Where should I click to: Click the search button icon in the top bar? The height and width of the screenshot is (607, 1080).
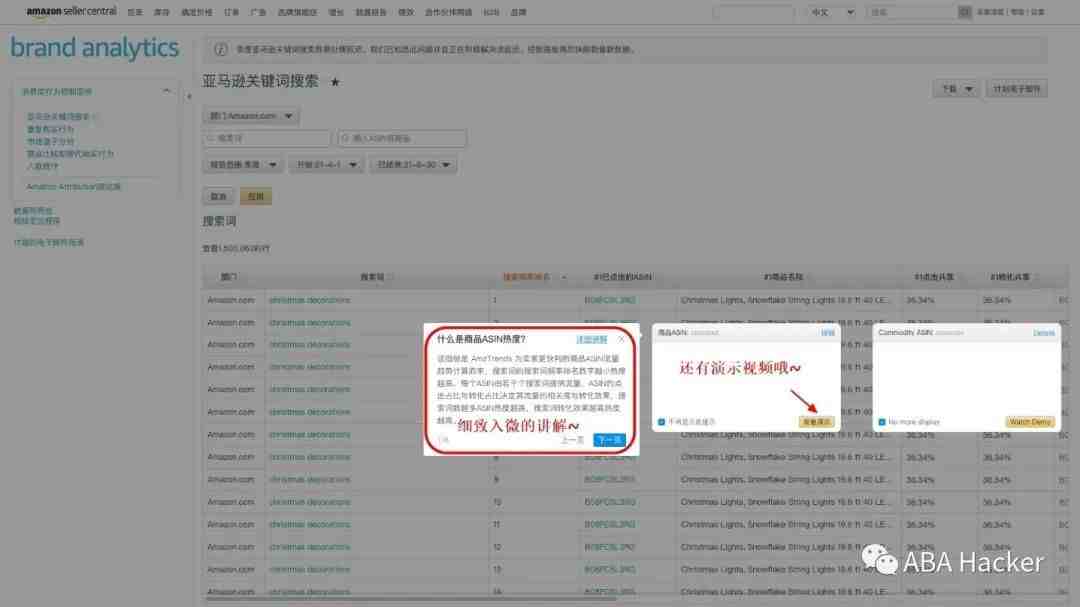coord(964,12)
